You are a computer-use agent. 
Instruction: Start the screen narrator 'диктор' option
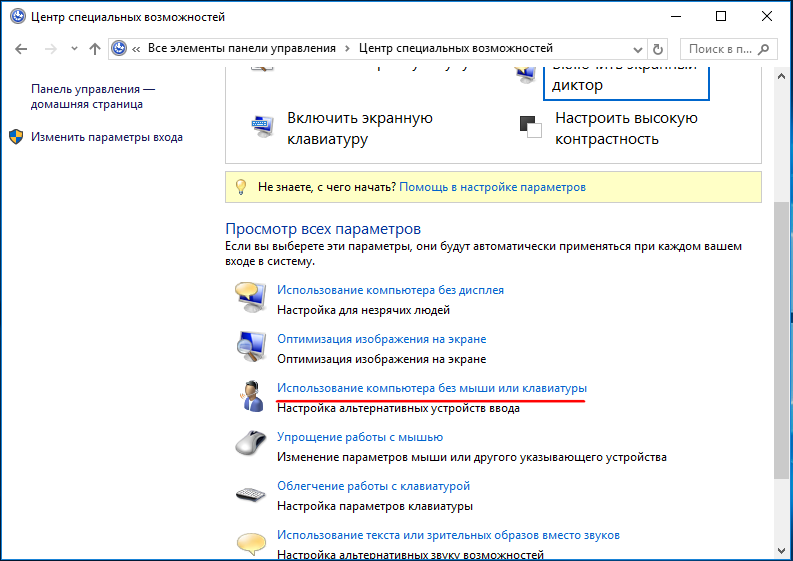[x=626, y=83]
